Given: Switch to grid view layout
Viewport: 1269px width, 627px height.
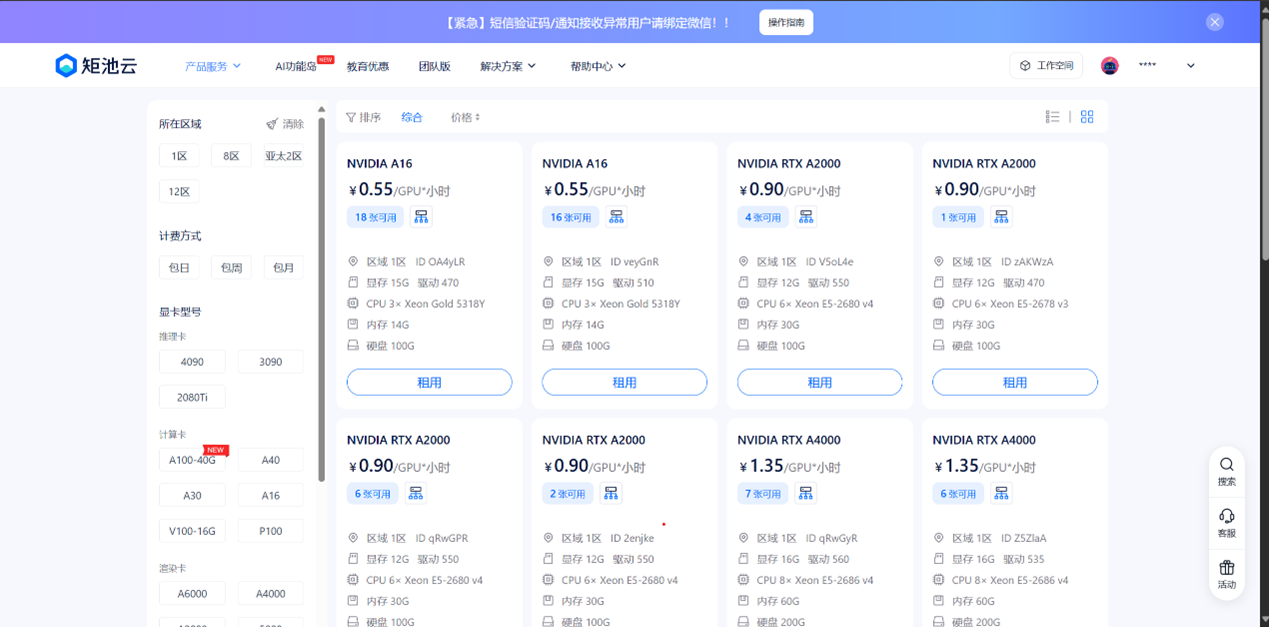Looking at the screenshot, I should coord(1087,117).
